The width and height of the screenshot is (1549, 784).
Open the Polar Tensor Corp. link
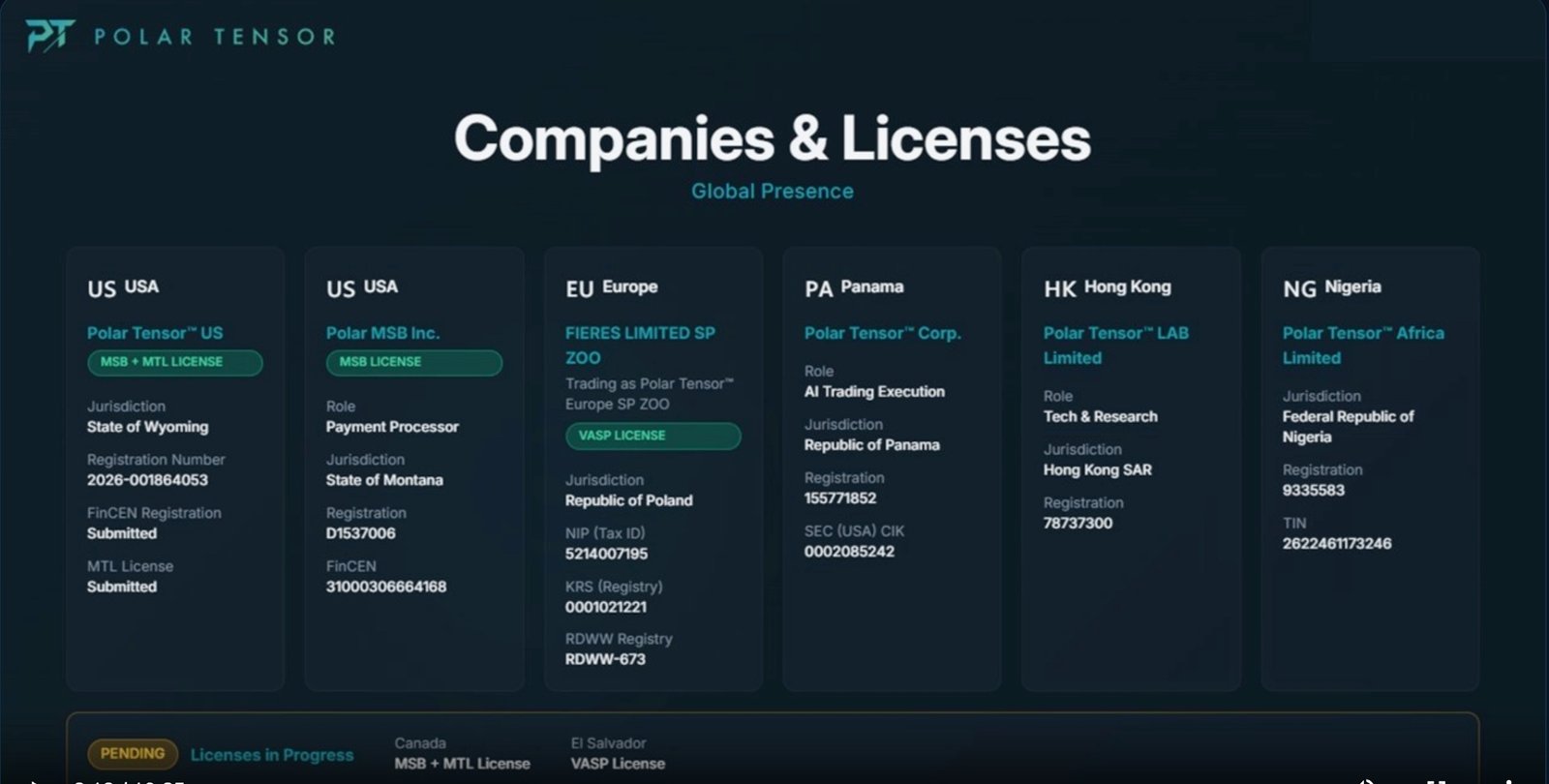pos(882,333)
